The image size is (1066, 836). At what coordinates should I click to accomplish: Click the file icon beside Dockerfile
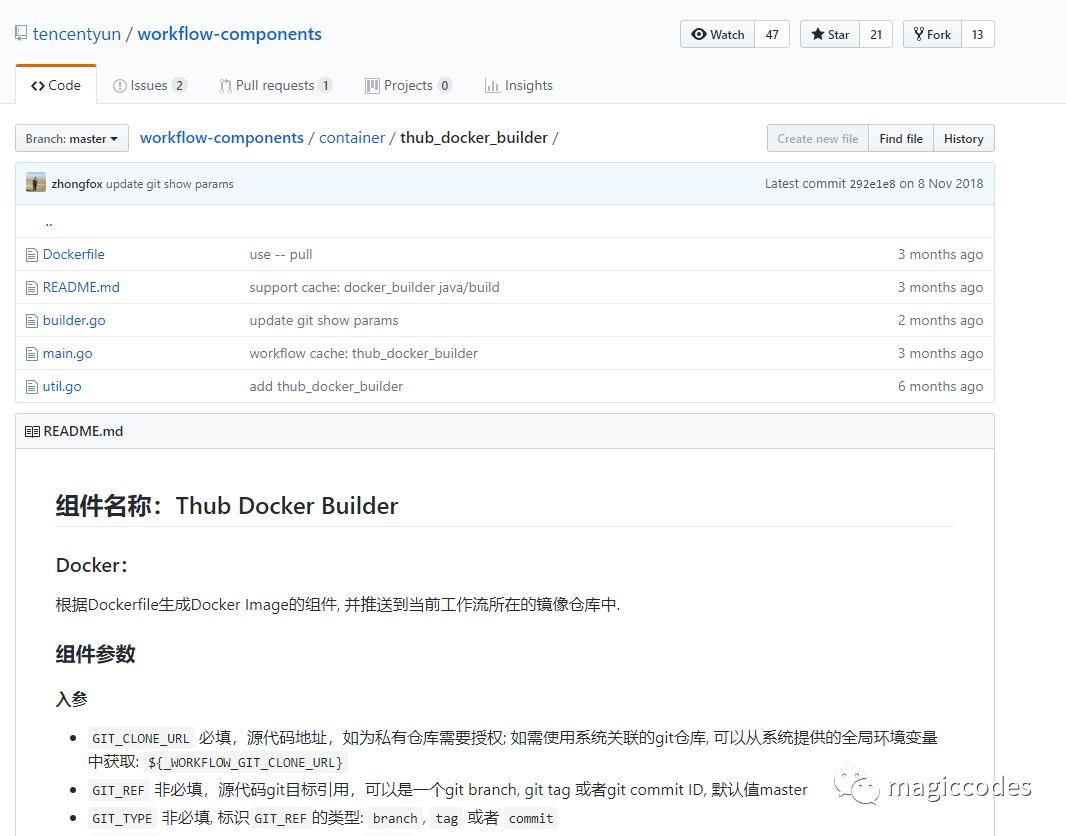[x=31, y=255]
